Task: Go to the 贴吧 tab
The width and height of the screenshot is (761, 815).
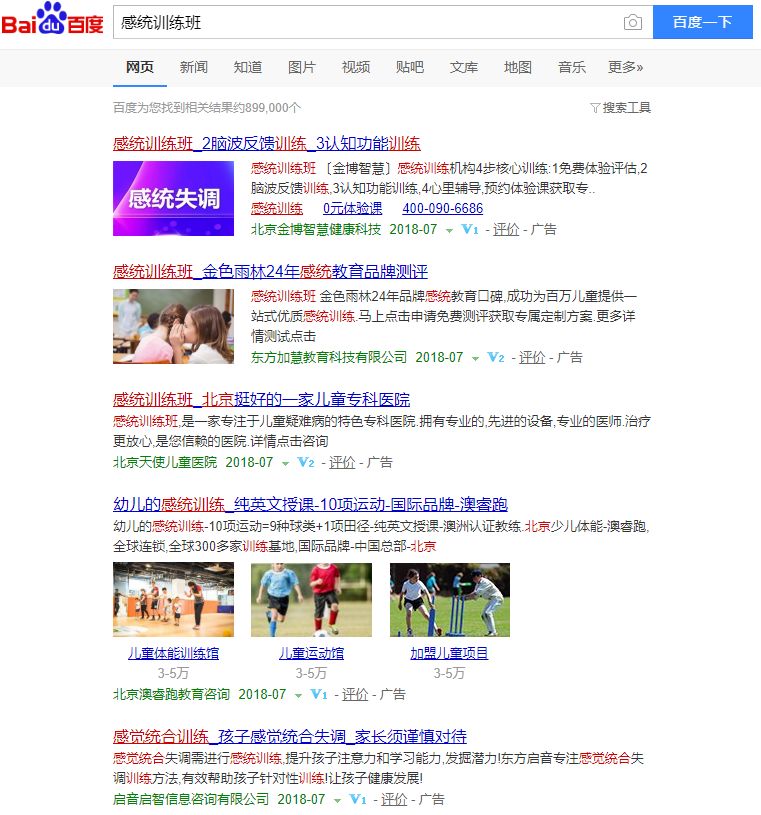Action: tap(410, 67)
